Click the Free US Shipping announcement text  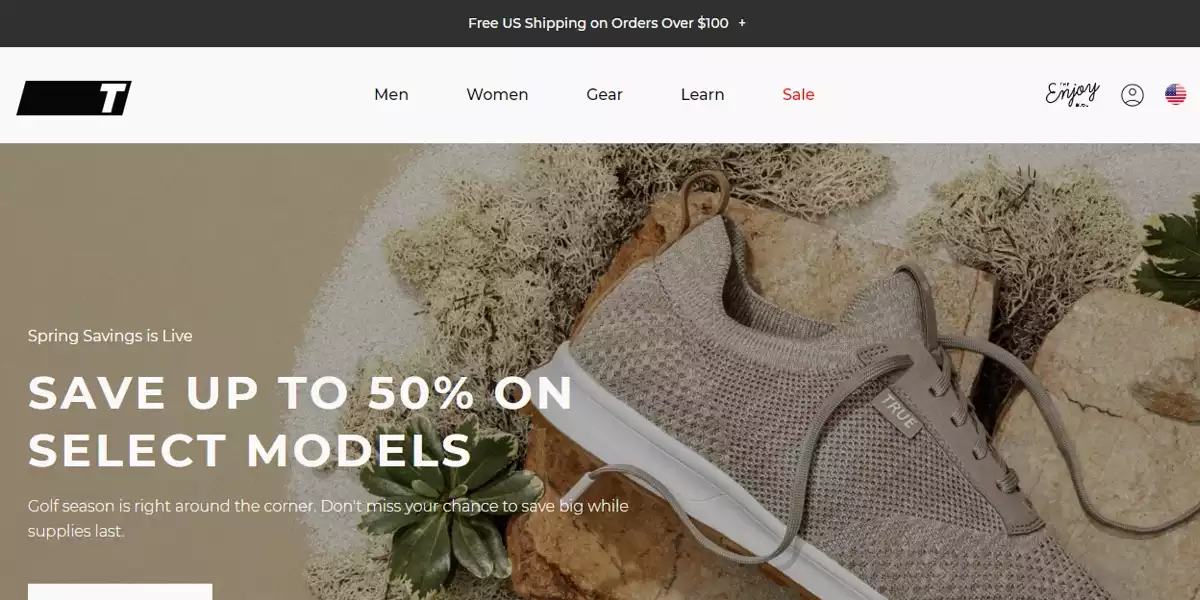coord(598,23)
